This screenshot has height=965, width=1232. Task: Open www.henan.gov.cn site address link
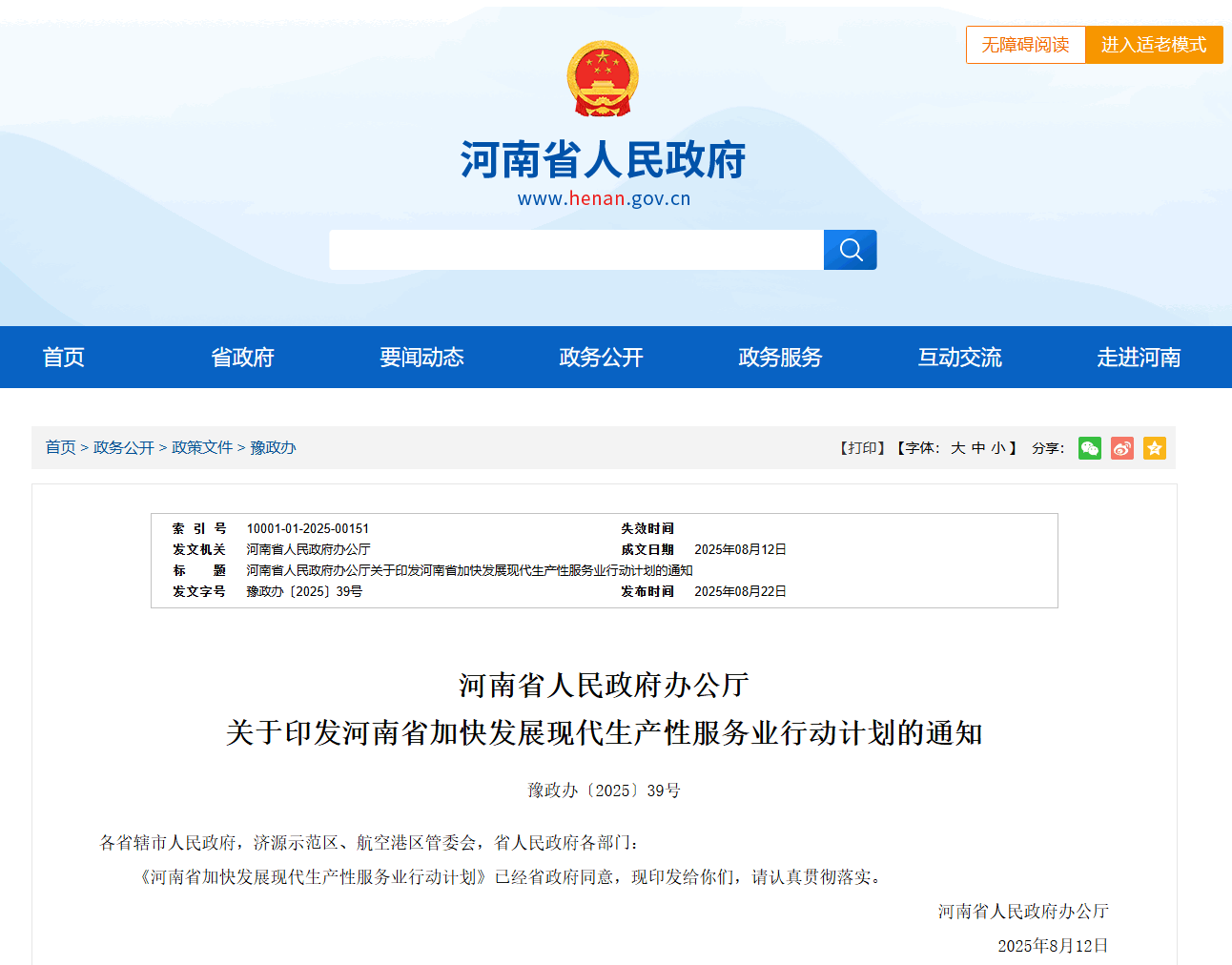(604, 198)
